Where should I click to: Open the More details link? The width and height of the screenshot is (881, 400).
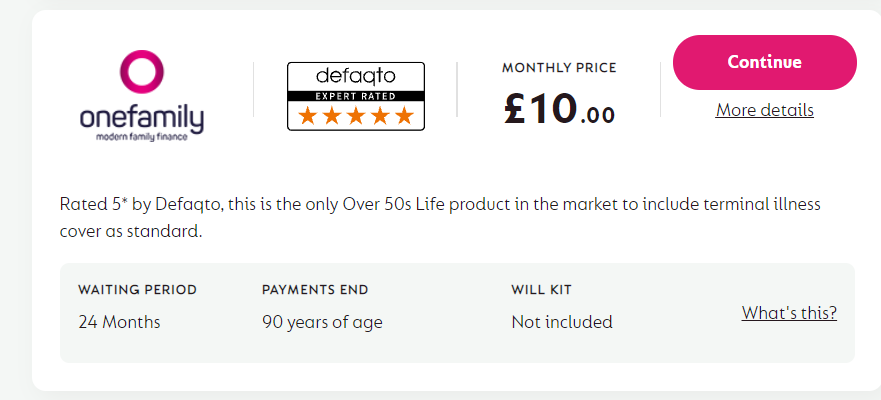point(765,110)
